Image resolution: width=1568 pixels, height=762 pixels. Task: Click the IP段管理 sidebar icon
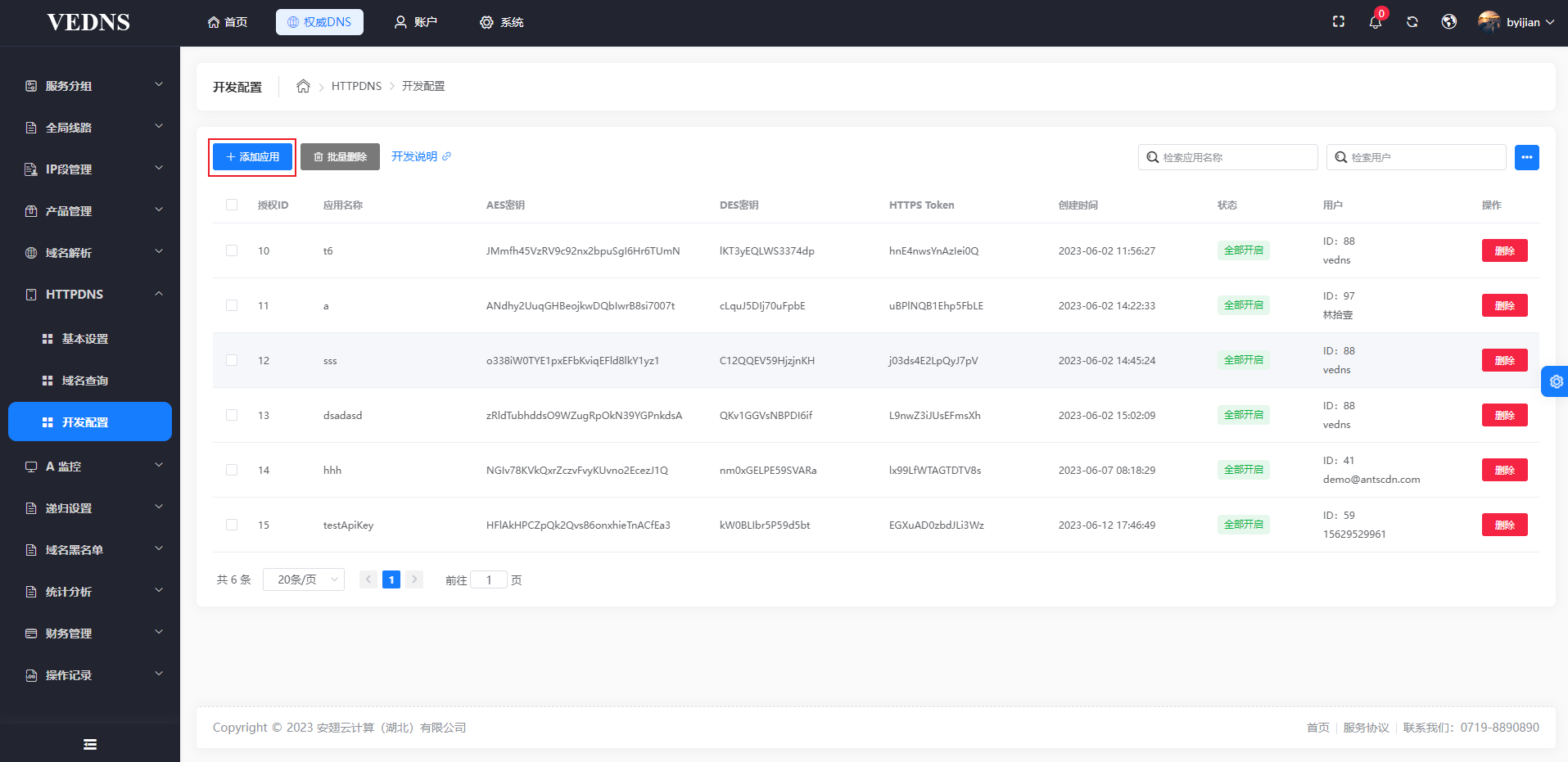click(x=31, y=169)
